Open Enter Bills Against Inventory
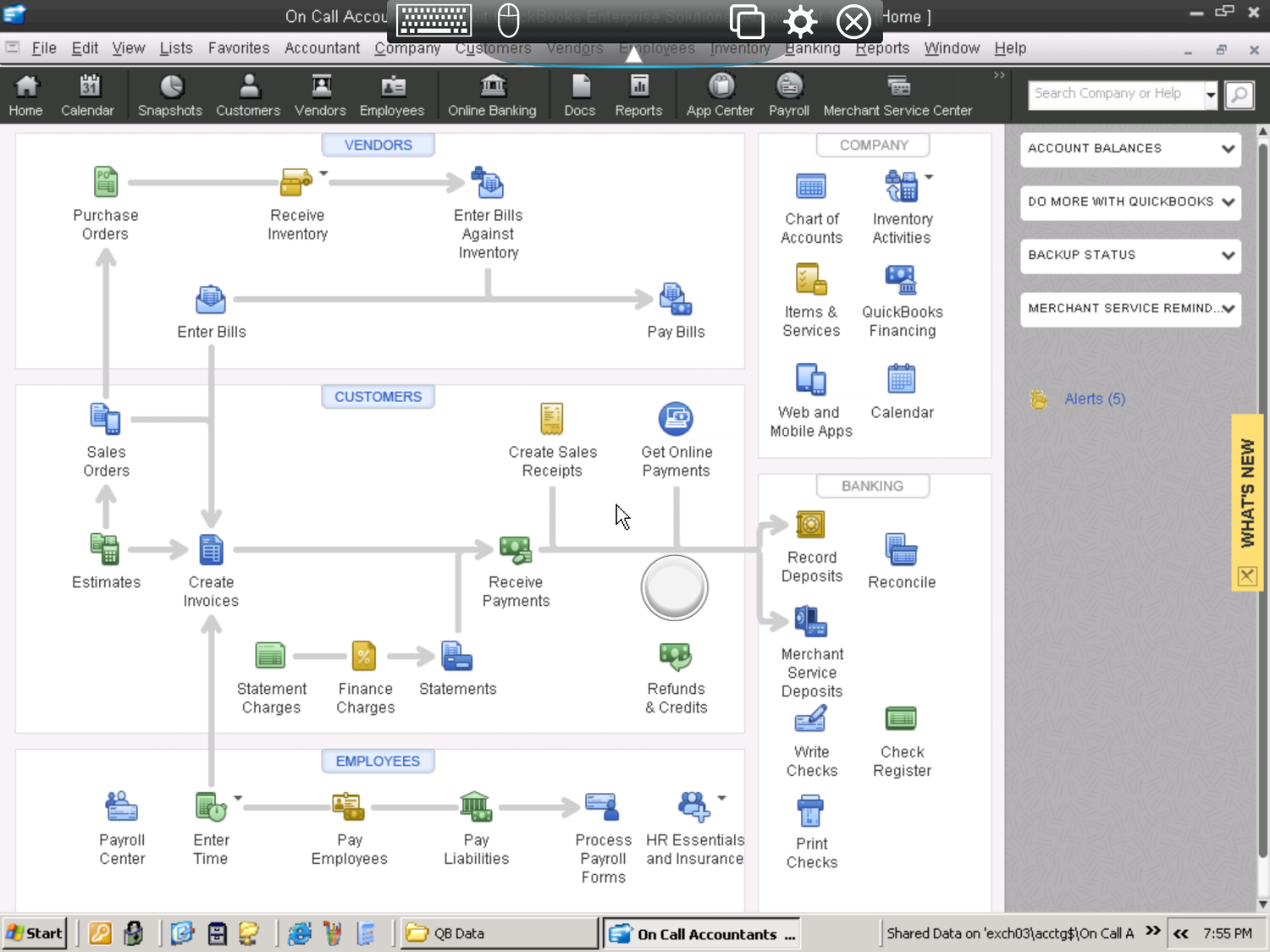The height and width of the screenshot is (952, 1270). [488, 182]
